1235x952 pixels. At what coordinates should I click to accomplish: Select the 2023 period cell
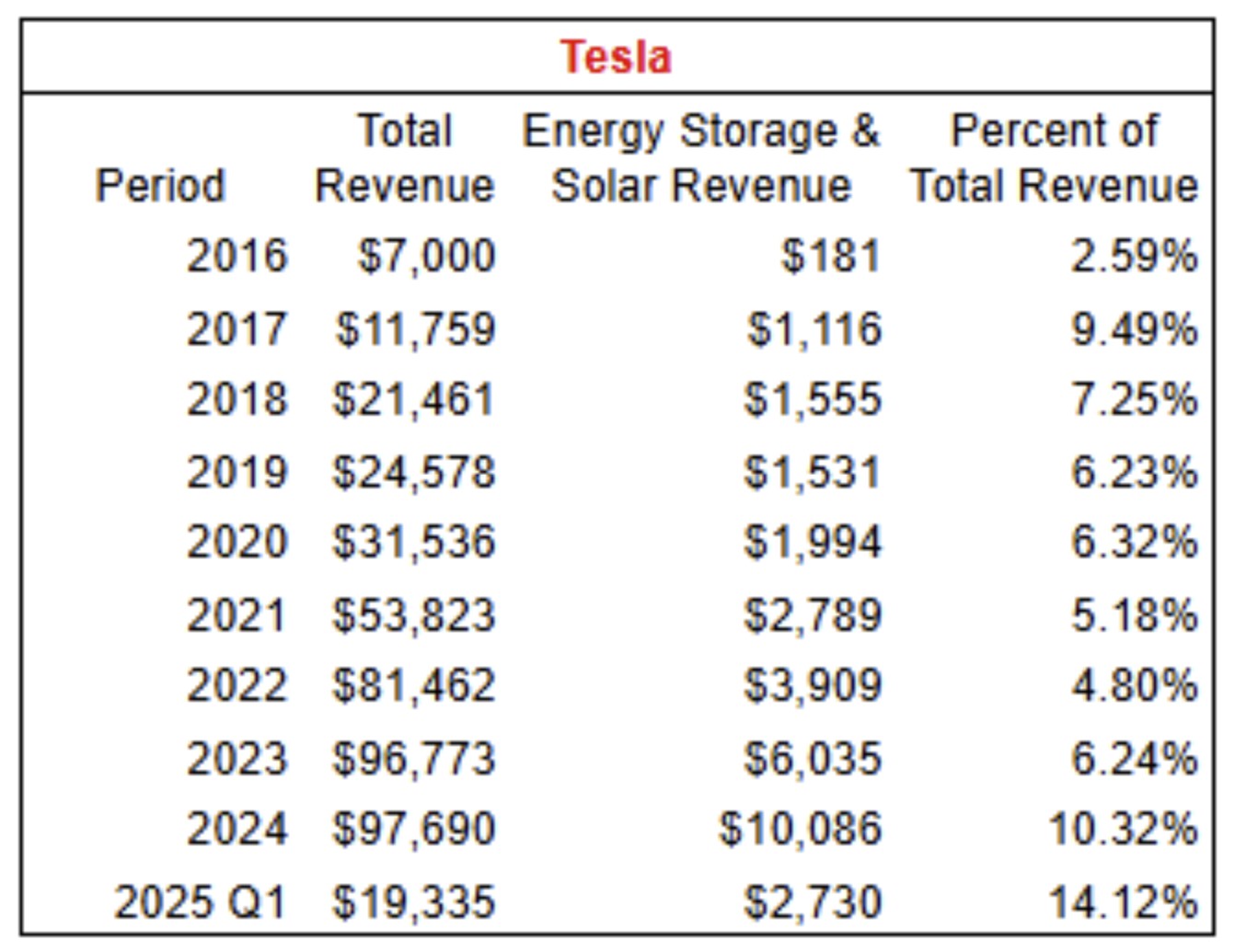[237, 759]
